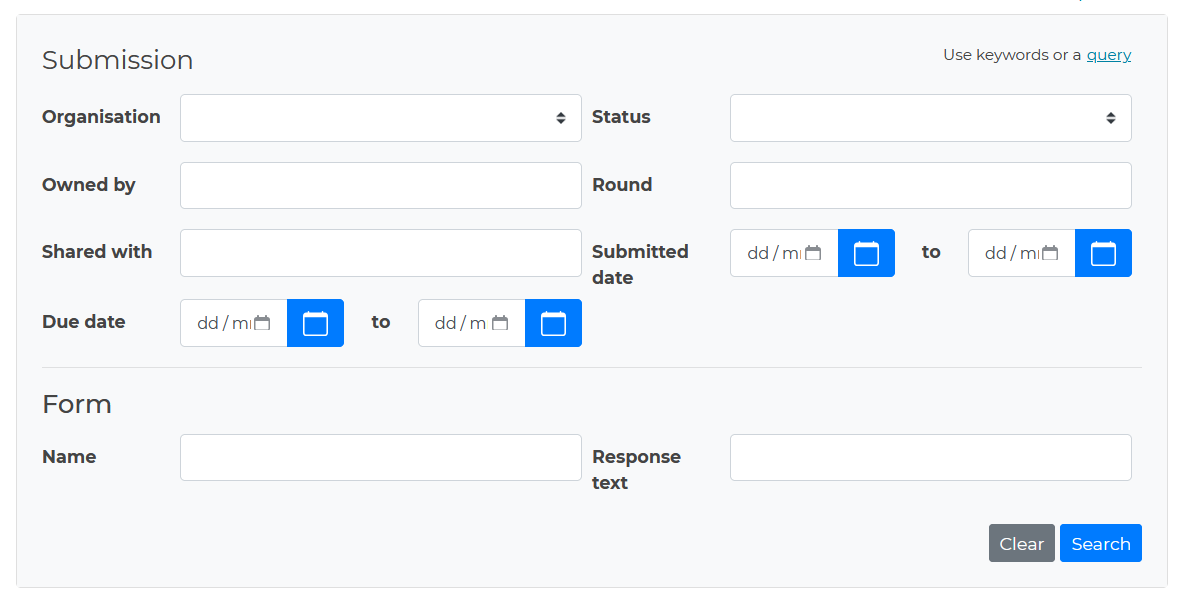Click inside the Round field

click(x=930, y=185)
